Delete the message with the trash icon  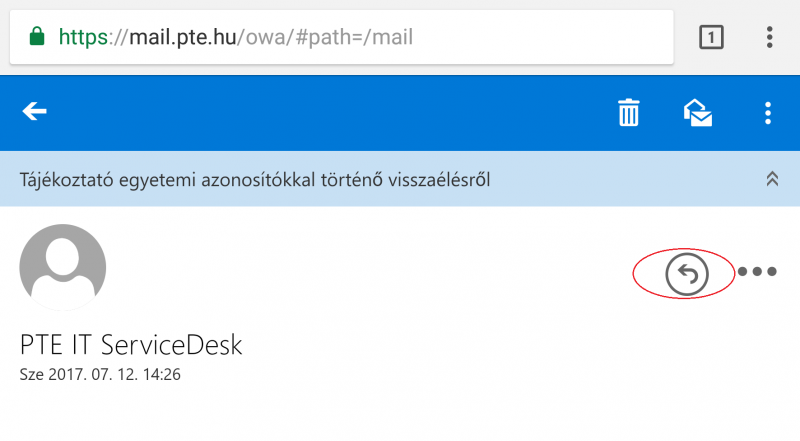[628, 112]
